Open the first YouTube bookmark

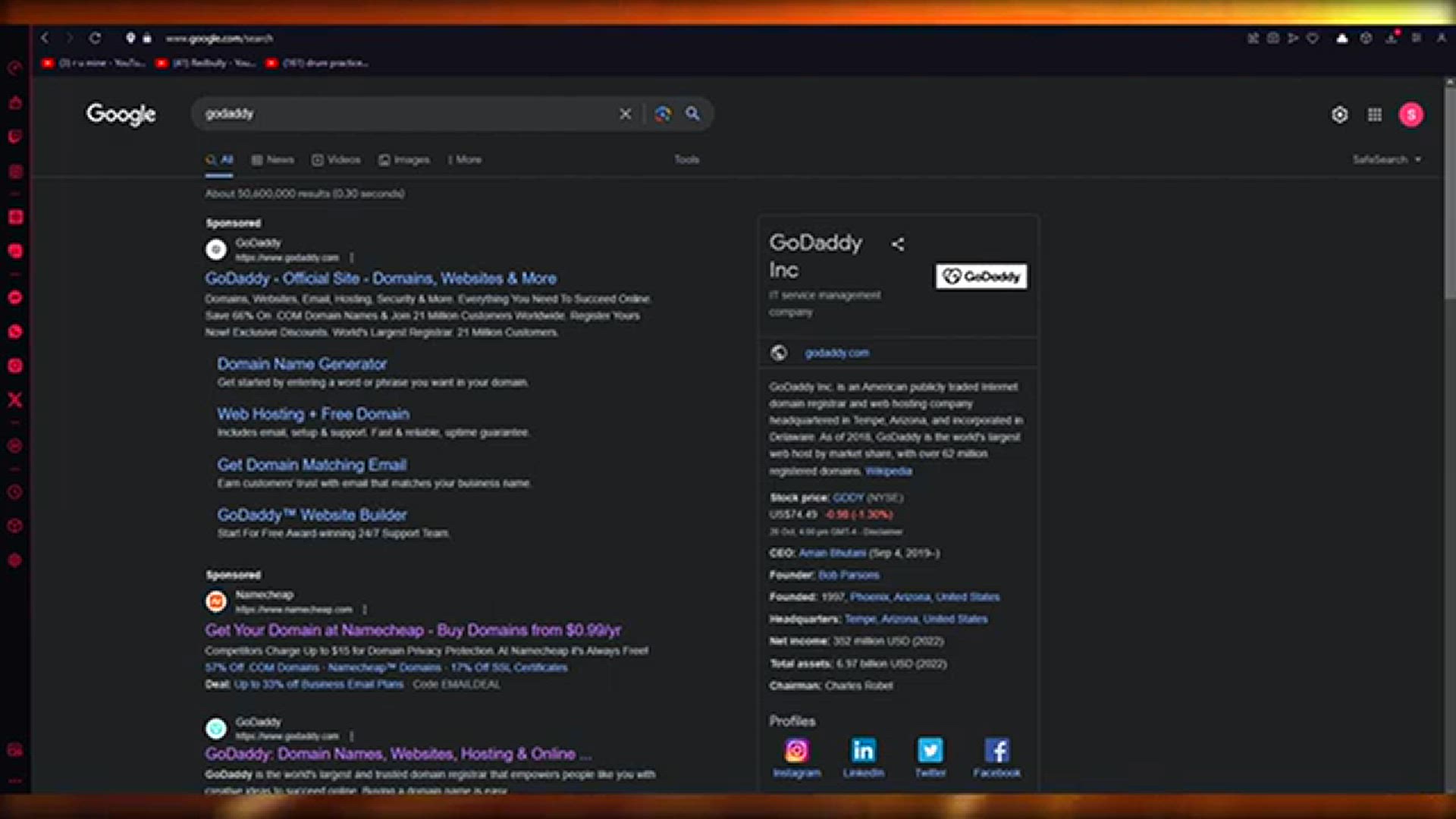94,63
